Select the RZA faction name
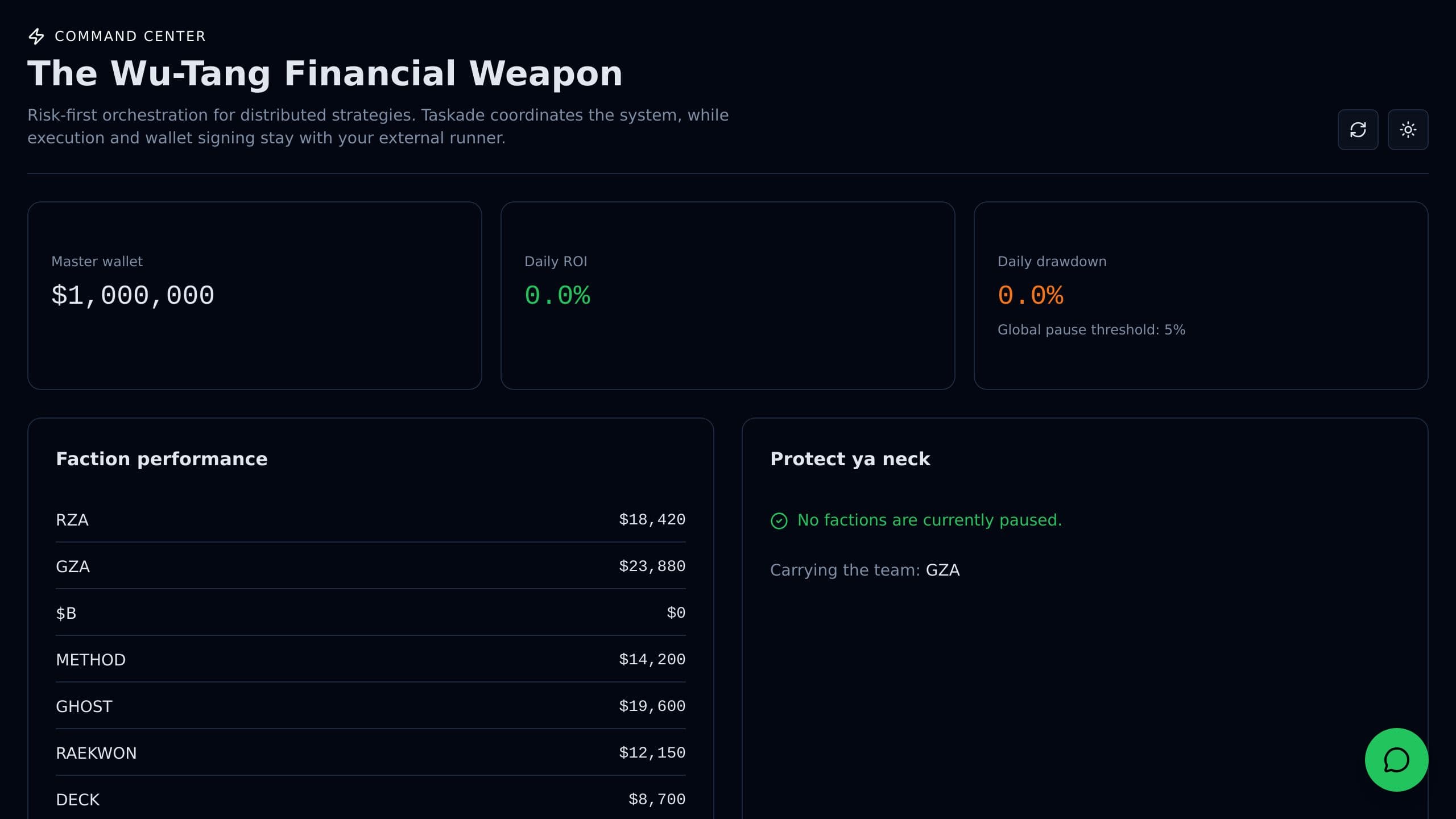1456x819 pixels. pyautogui.click(x=72, y=520)
